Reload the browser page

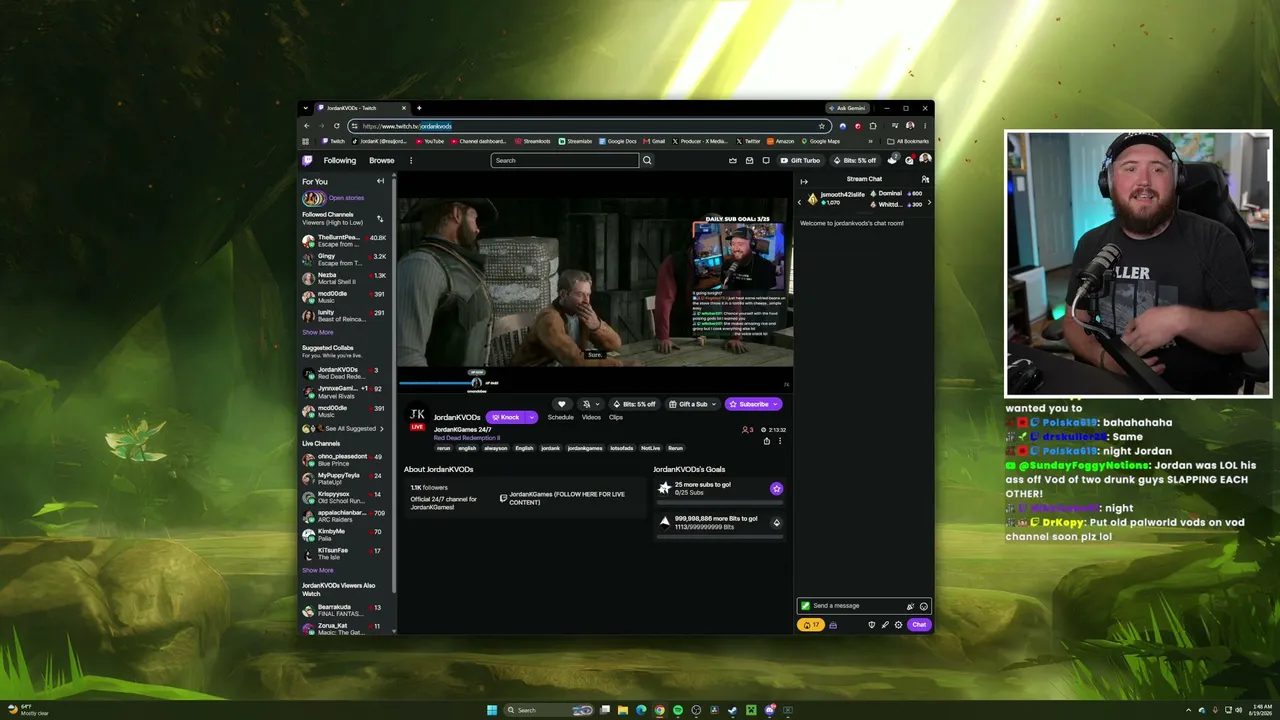(x=336, y=126)
